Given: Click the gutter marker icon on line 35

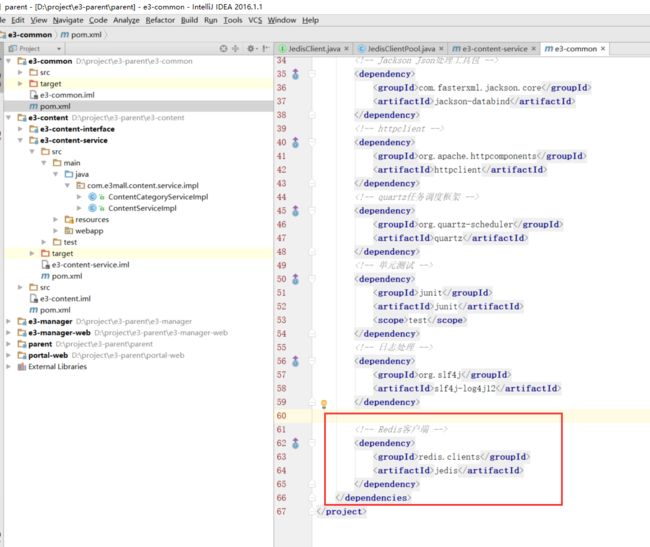Looking at the screenshot, I should (295, 74).
